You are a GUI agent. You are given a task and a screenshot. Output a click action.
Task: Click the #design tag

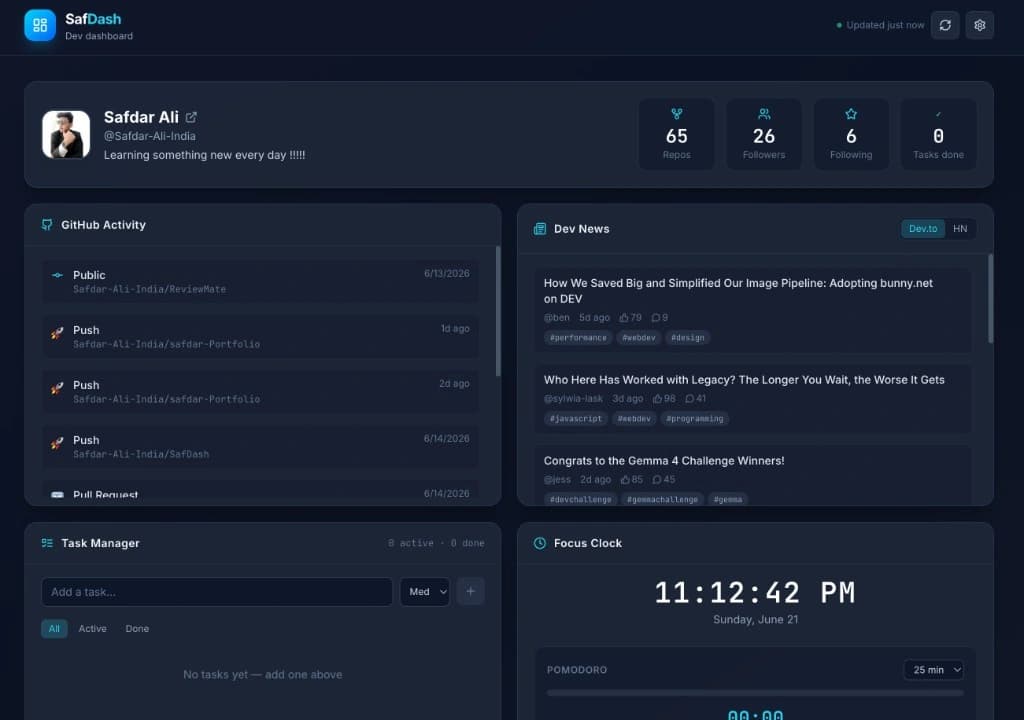click(688, 338)
